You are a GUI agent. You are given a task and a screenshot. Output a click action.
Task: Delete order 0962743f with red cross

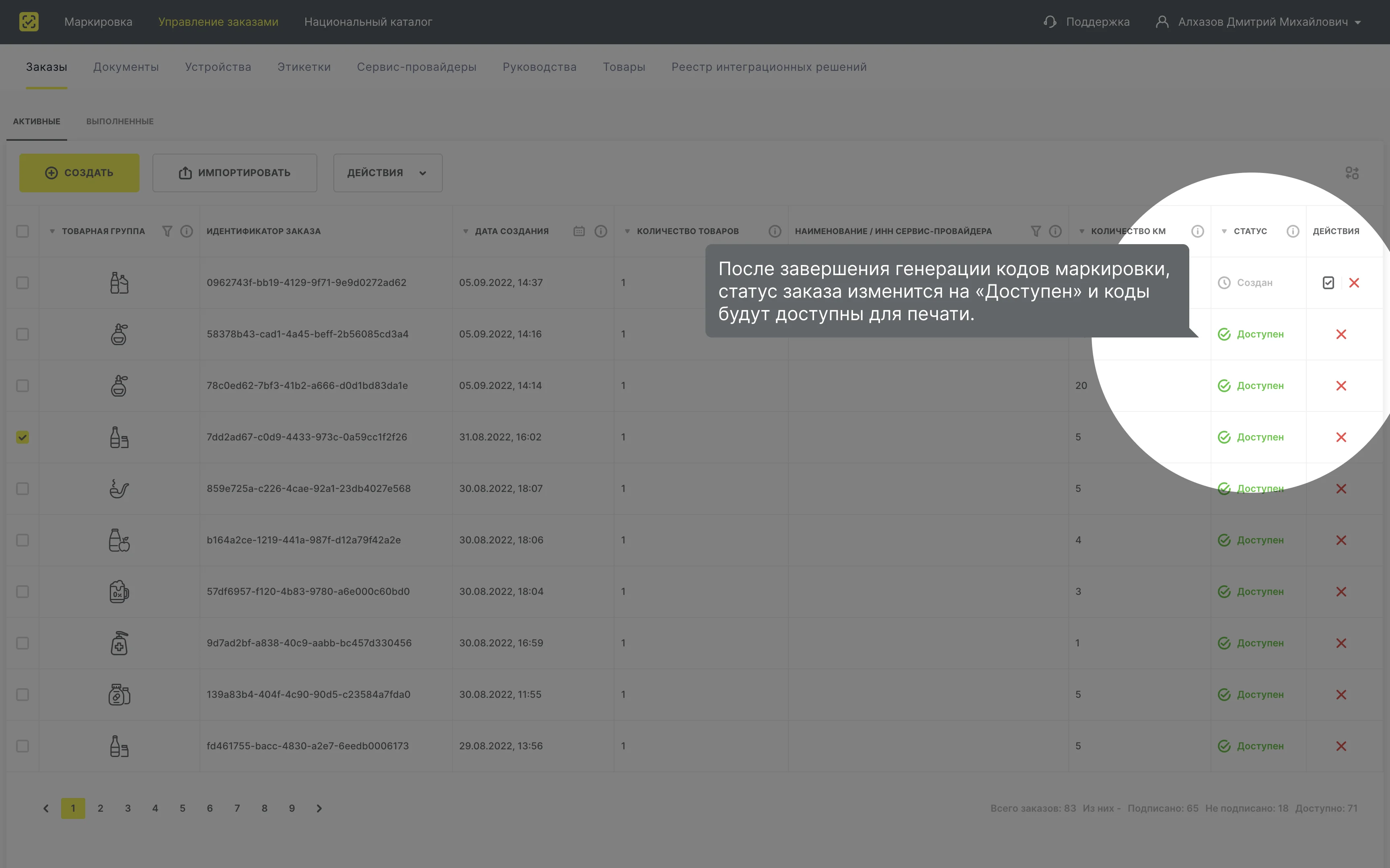pyautogui.click(x=1354, y=282)
